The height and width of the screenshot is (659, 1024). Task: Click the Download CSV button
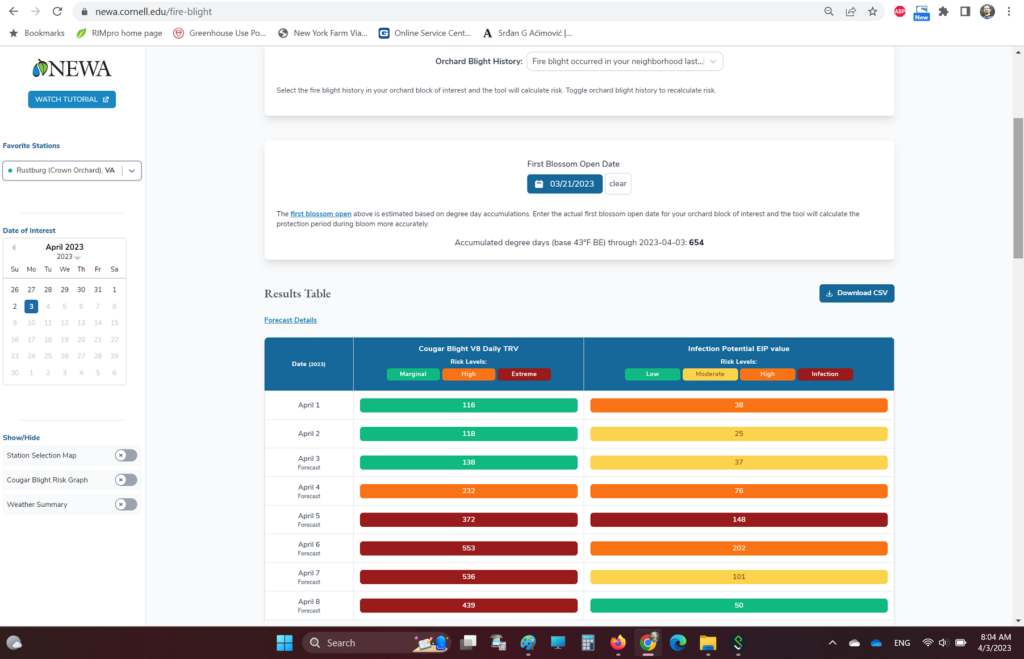pyautogui.click(x=856, y=293)
